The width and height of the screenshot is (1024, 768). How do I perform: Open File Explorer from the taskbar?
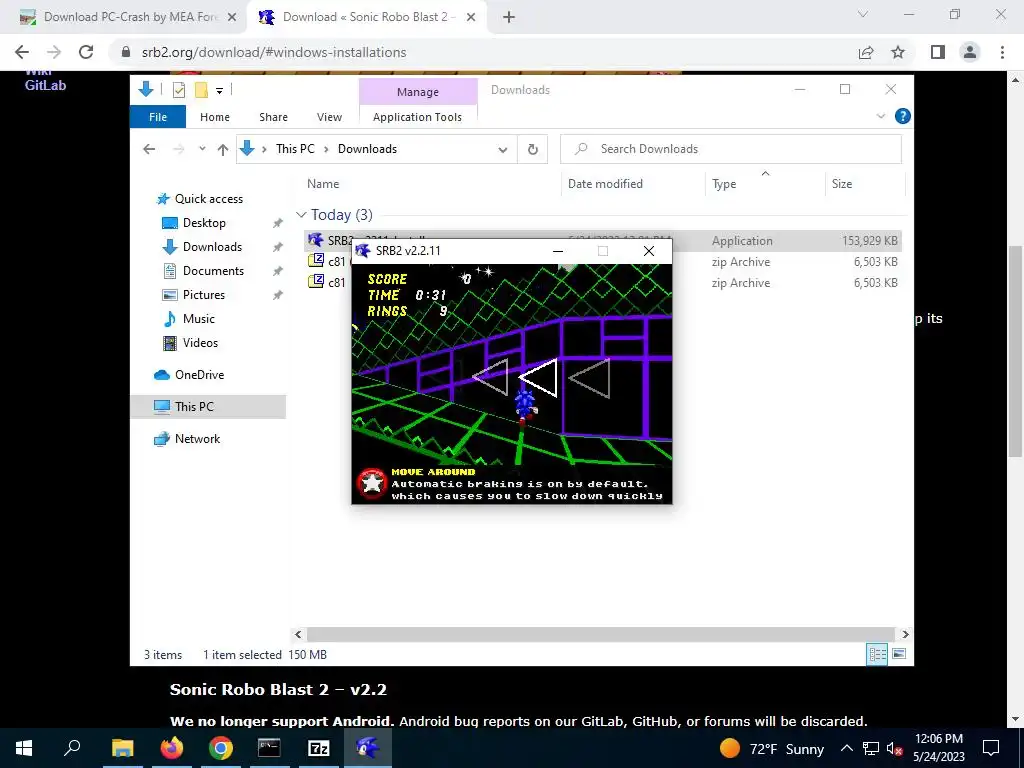(122, 748)
